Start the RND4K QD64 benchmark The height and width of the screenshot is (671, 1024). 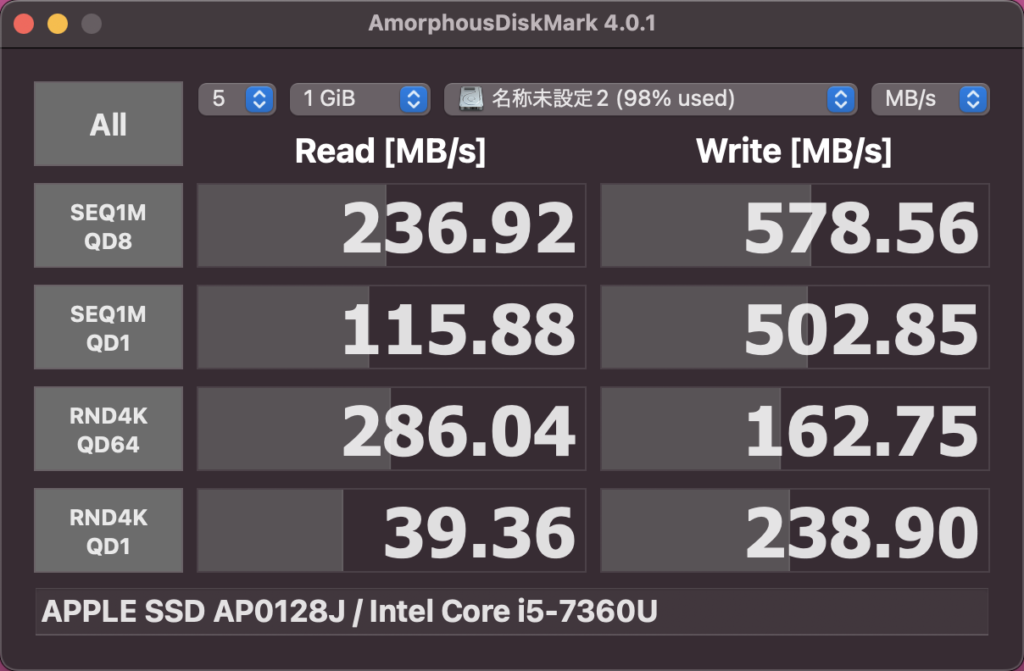(108, 430)
